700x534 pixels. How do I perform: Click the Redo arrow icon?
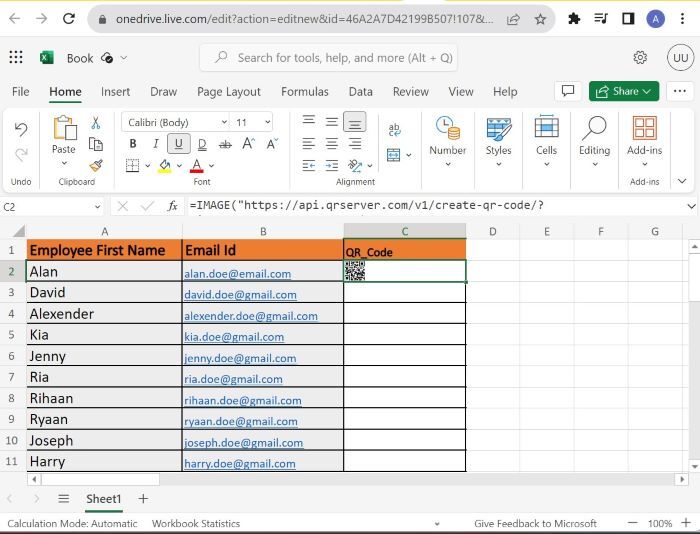click(21, 155)
